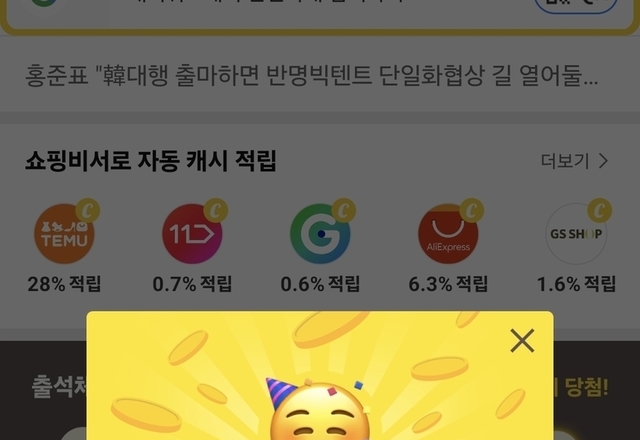The image size is (640, 440).
Task: Choose the GS SHOP icon
Action: tap(576, 234)
